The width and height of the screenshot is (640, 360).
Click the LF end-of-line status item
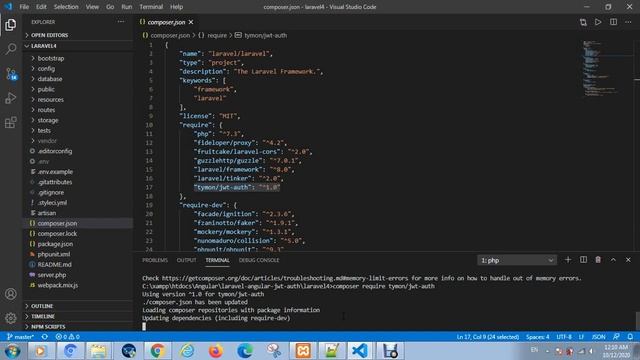pyautogui.click(x=581, y=337)
